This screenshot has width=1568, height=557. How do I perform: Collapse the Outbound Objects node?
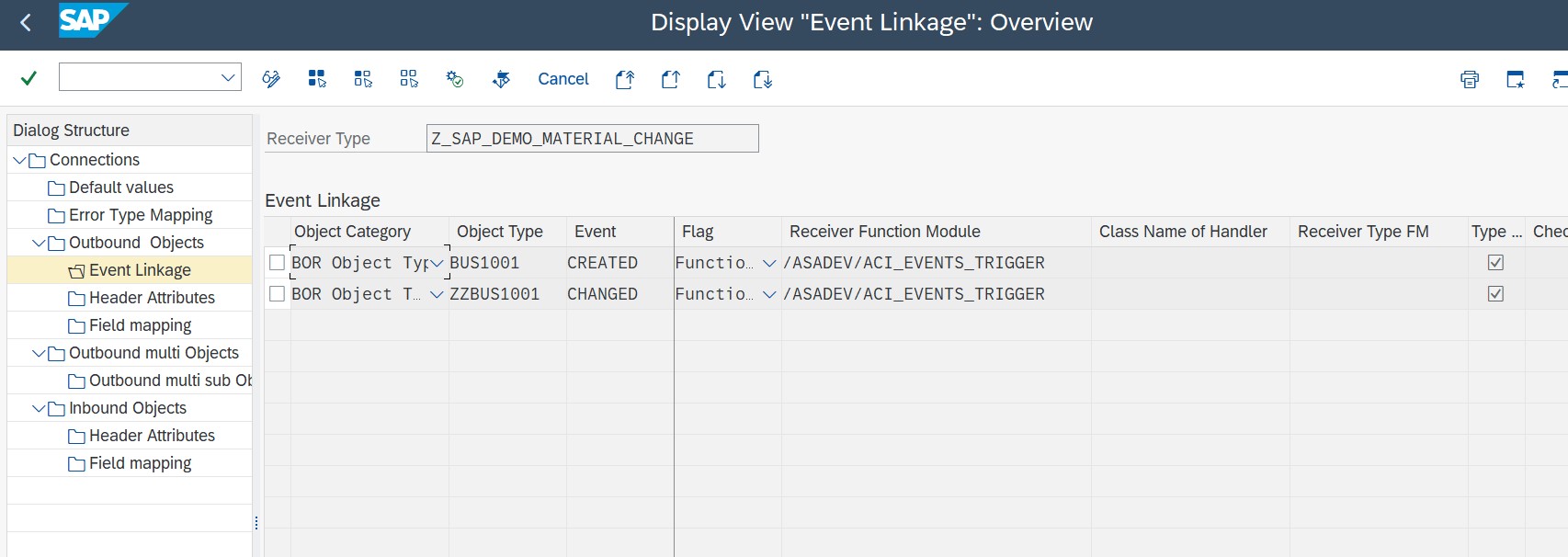(39, 243)
